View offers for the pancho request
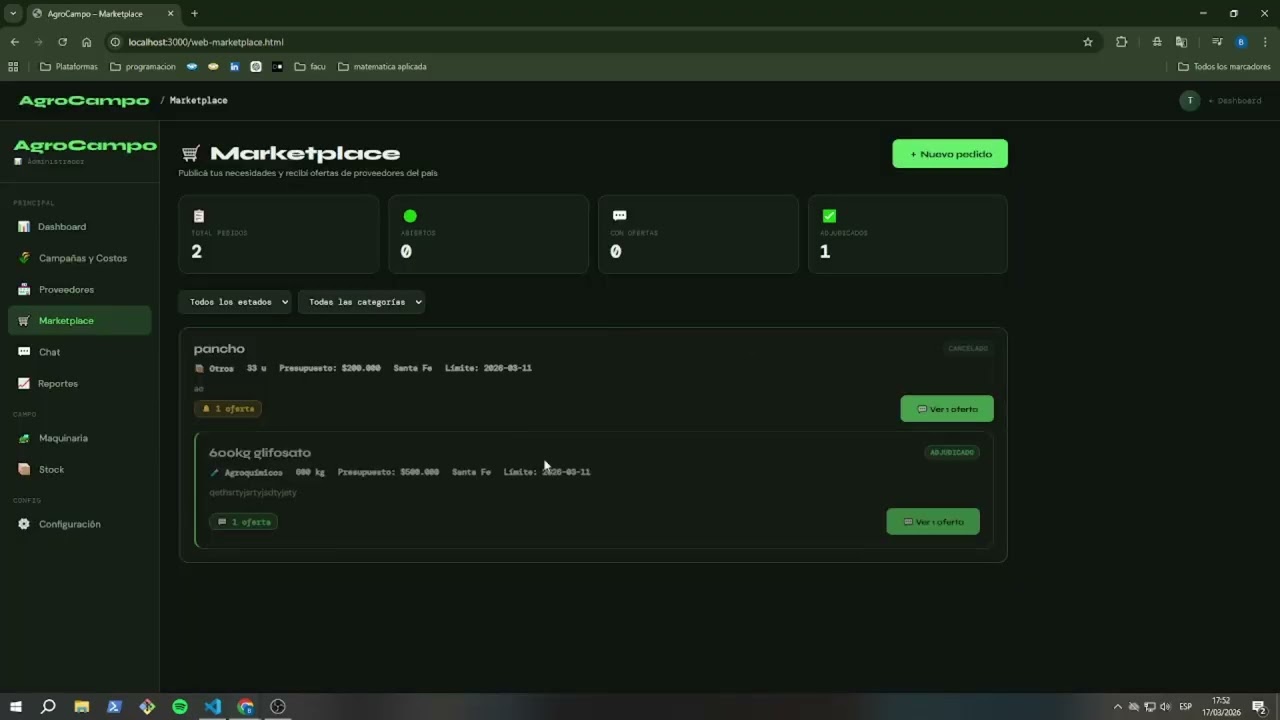Image resolution: width=1280 pixels, height=720 pixels. [x=947, y=409]
